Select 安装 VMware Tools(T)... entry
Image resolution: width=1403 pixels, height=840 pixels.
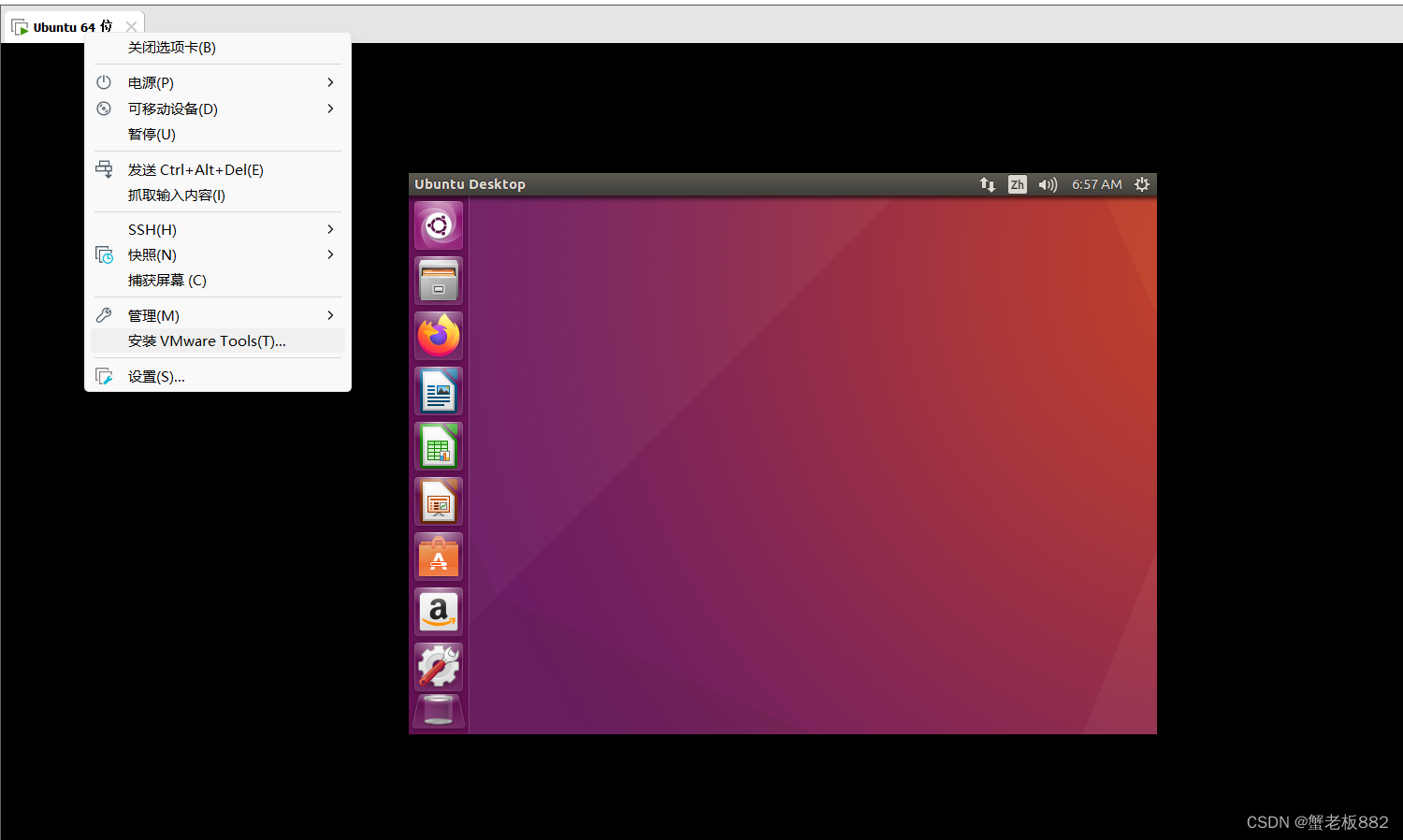(218, 341)
